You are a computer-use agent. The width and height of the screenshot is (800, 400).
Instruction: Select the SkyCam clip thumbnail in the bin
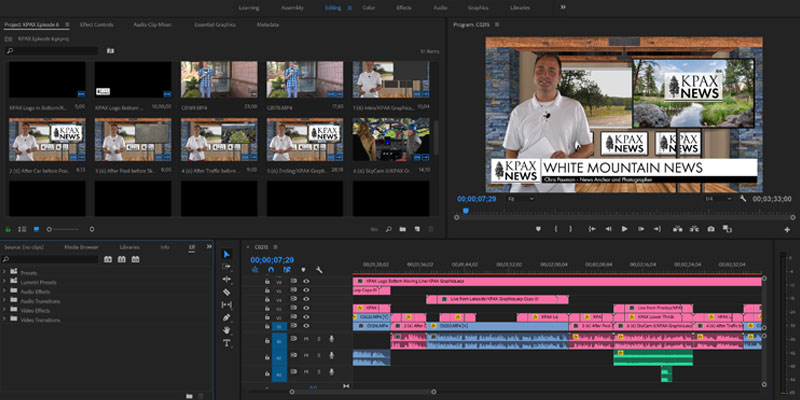[391, 140]
